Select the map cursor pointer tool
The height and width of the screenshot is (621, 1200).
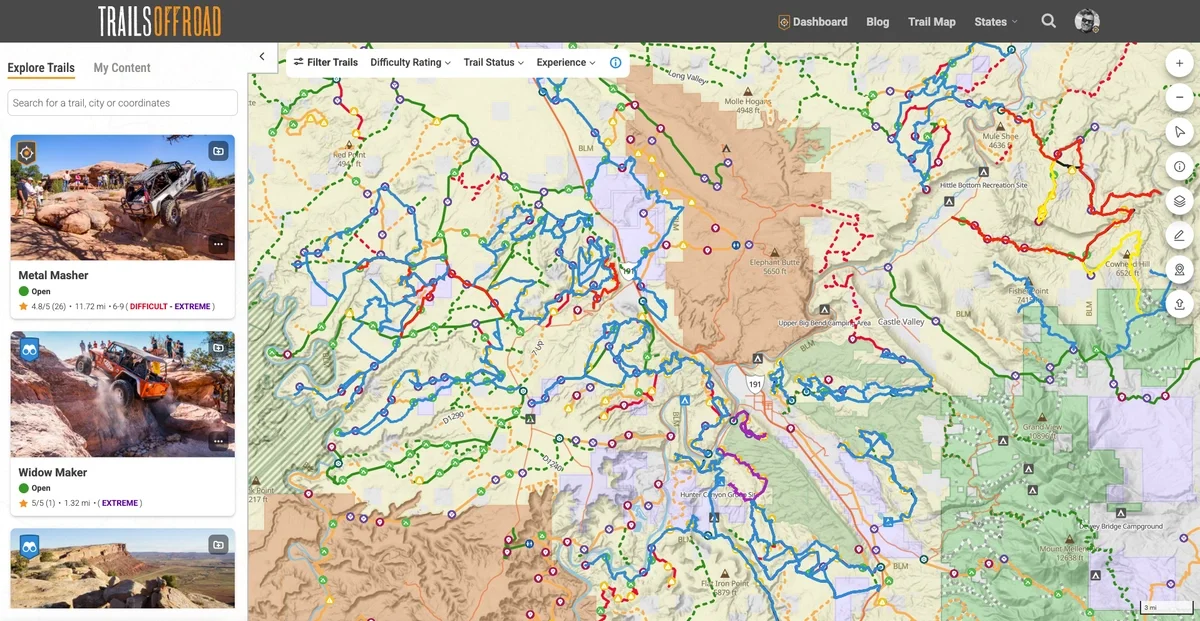pos(1180,132)
